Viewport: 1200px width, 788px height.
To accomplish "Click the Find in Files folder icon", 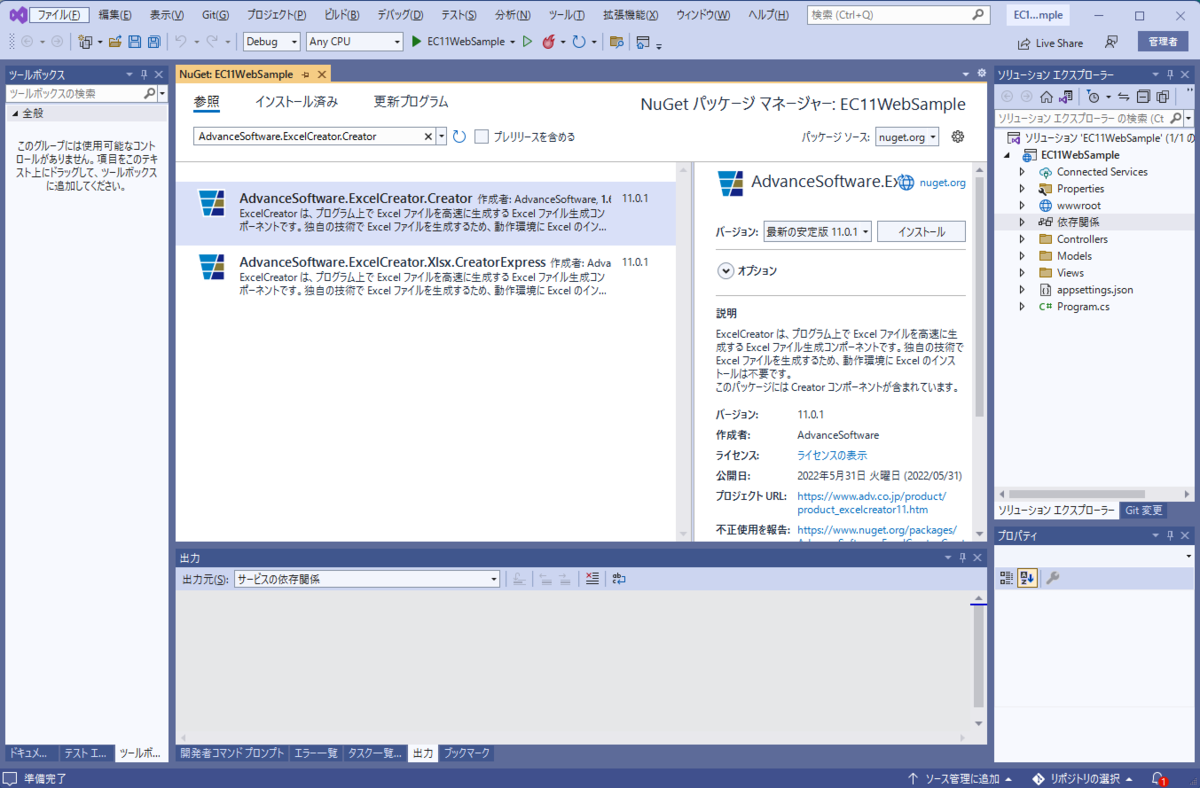I will coord(616,42).
